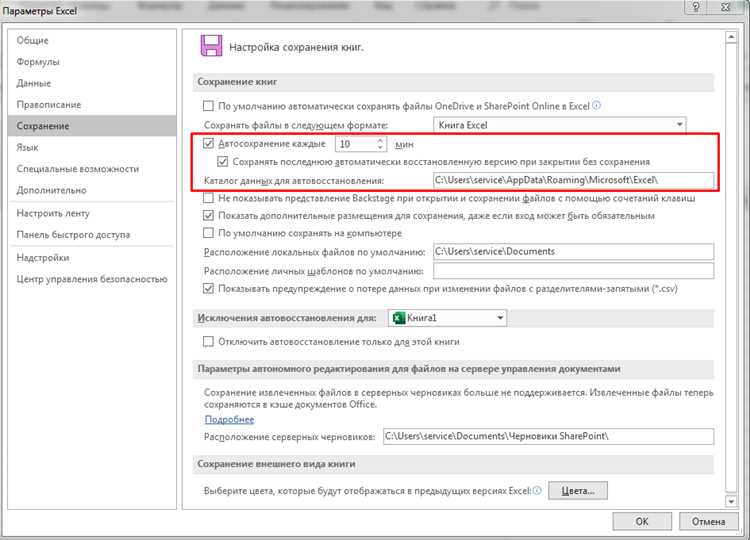Open the Книга Excel file format dropdown
The image size is (750, 540).
click(560, 125)
